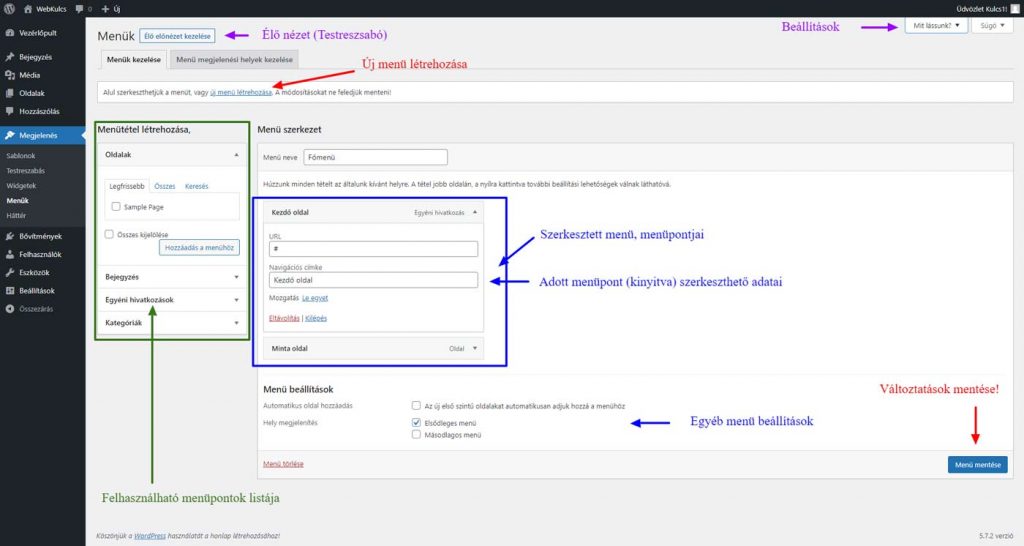Open Testreszabás submenu item
Image resolution: width=1024 pixels, height=546 pixels.
click(25, 170)
